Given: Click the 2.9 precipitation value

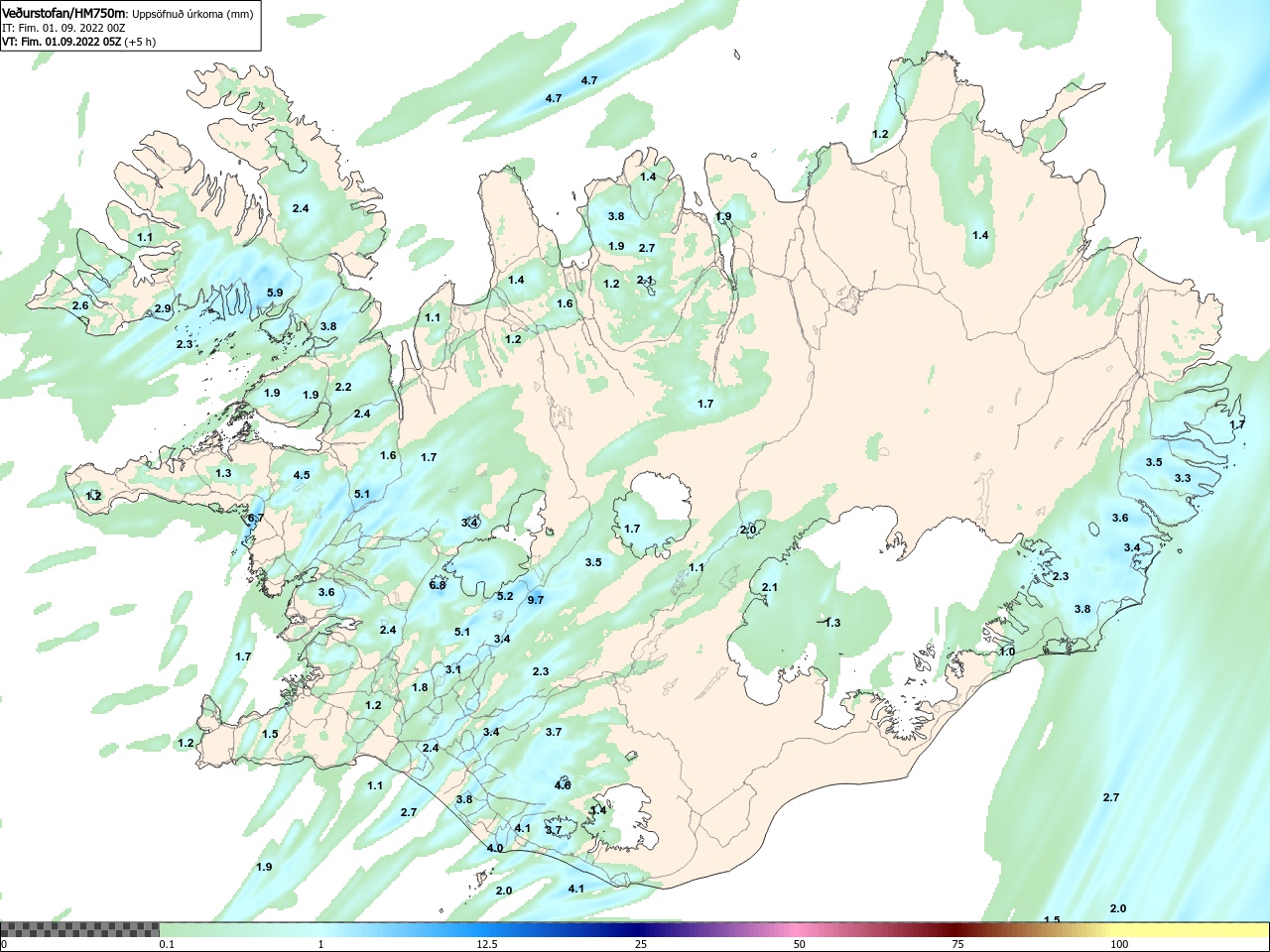Looking at the screenshot, I should [163, 309].
